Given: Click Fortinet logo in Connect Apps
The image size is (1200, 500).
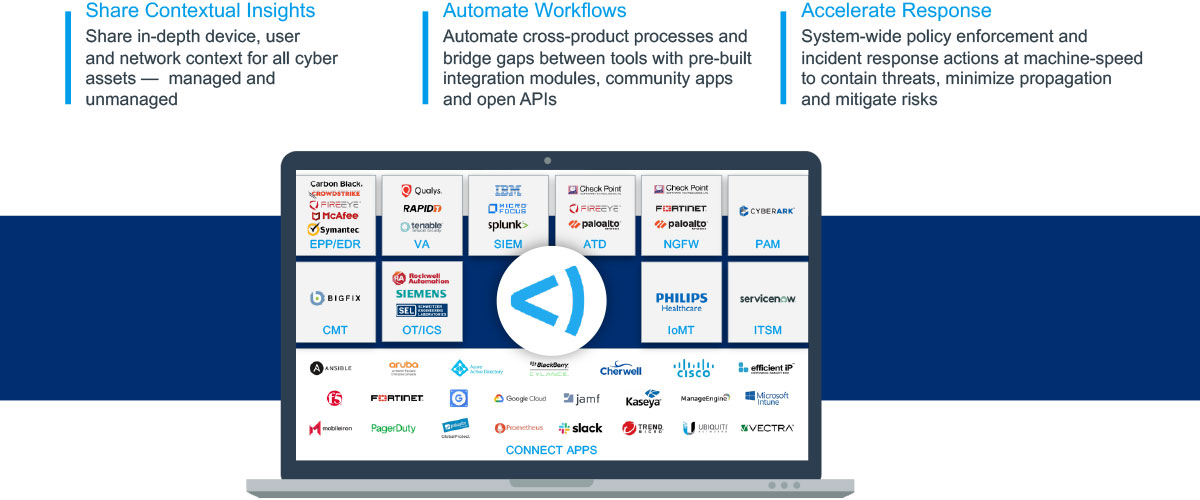Looking at the screenshot, I should click(x=397, y=398).
